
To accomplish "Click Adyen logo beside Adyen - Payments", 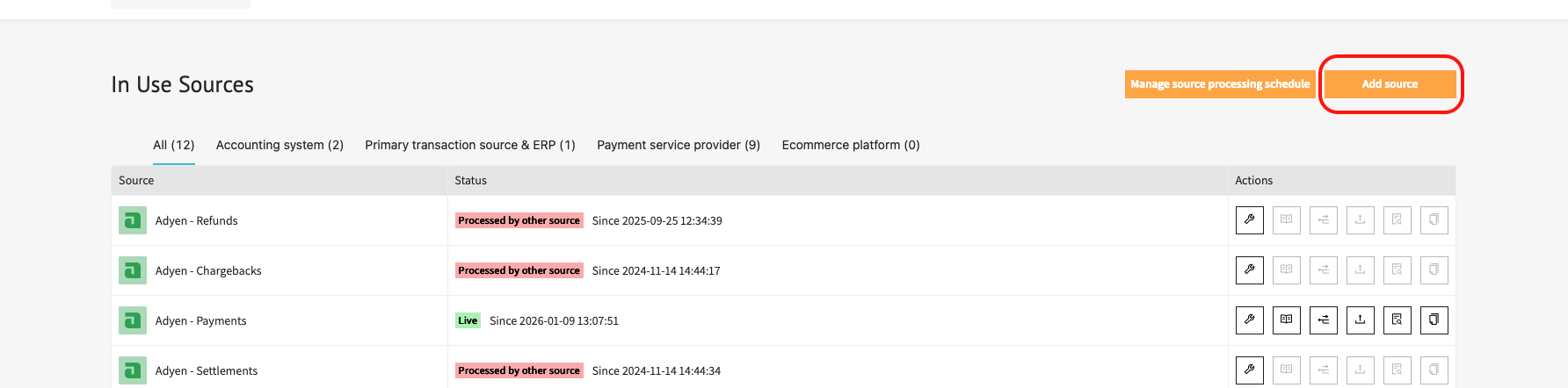I will 133,320.
